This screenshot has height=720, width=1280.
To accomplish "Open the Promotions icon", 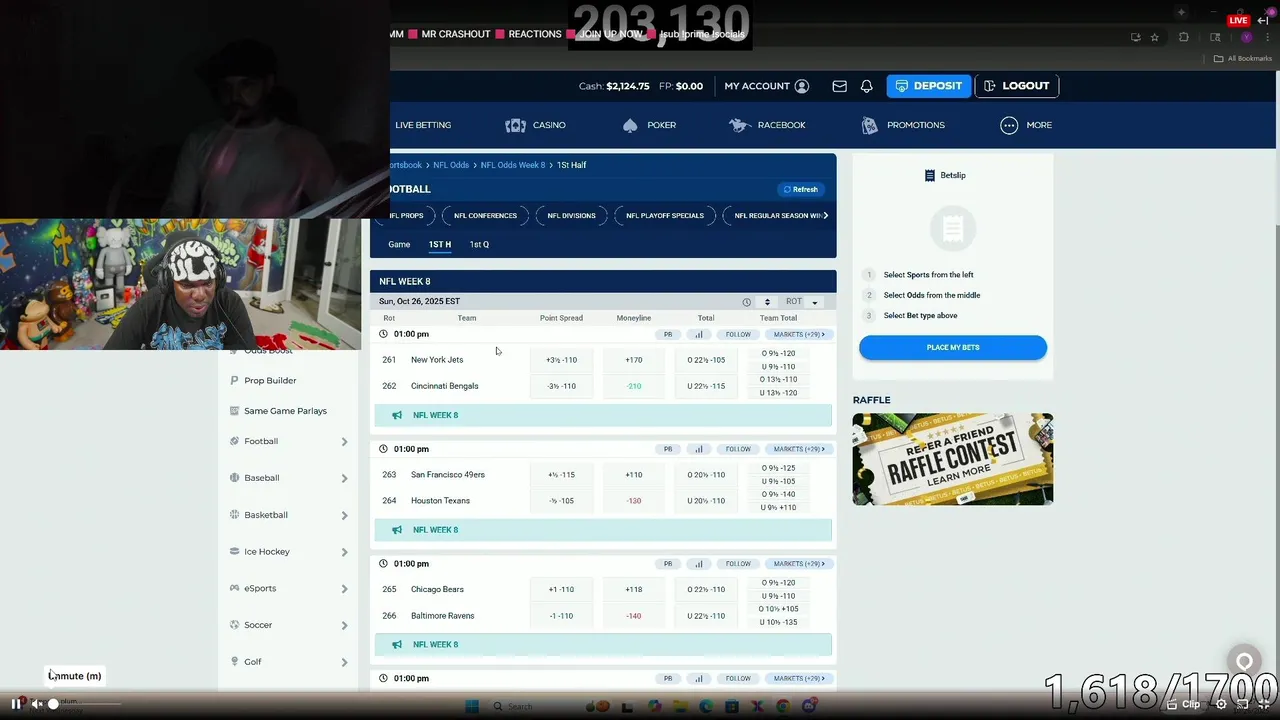I will pyautogui.click(x=869, y=125).
